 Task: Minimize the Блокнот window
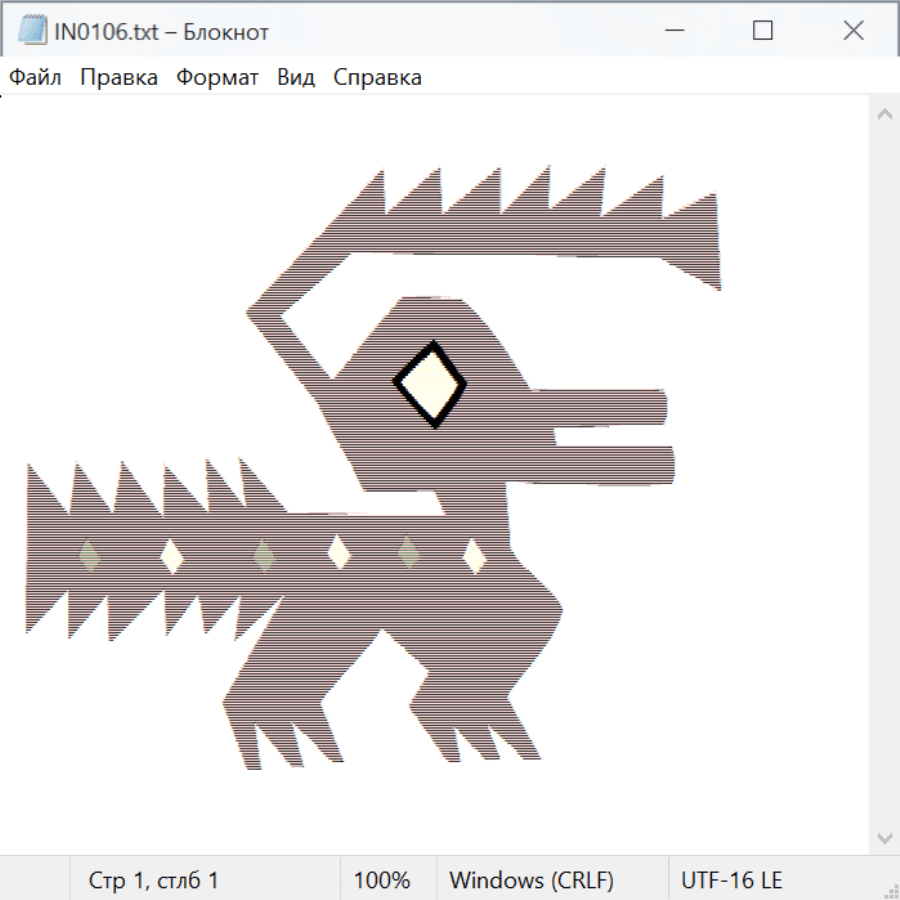674,31
